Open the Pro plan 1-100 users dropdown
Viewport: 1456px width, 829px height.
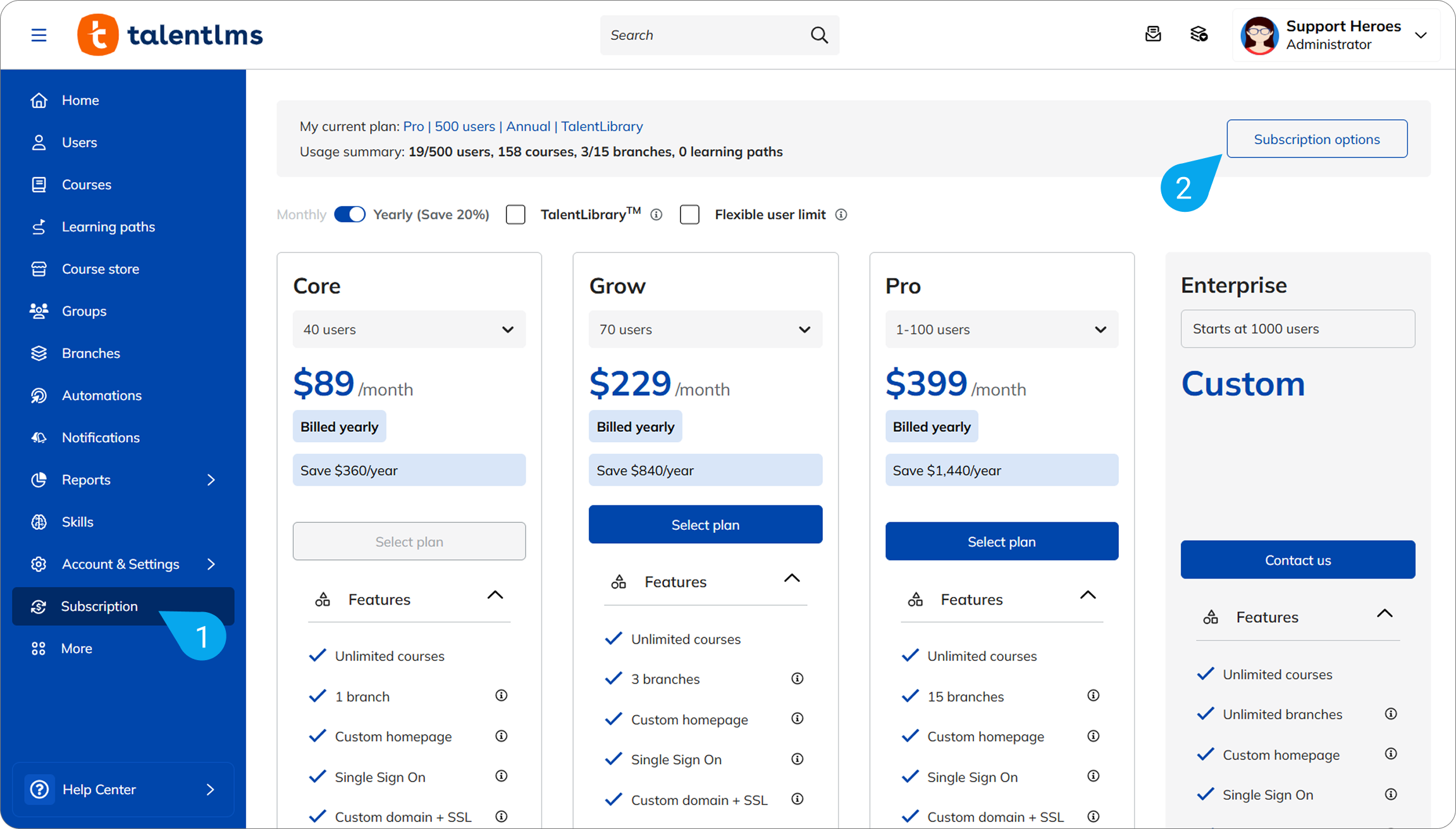pyautogui.click(x=1001, y=329)
